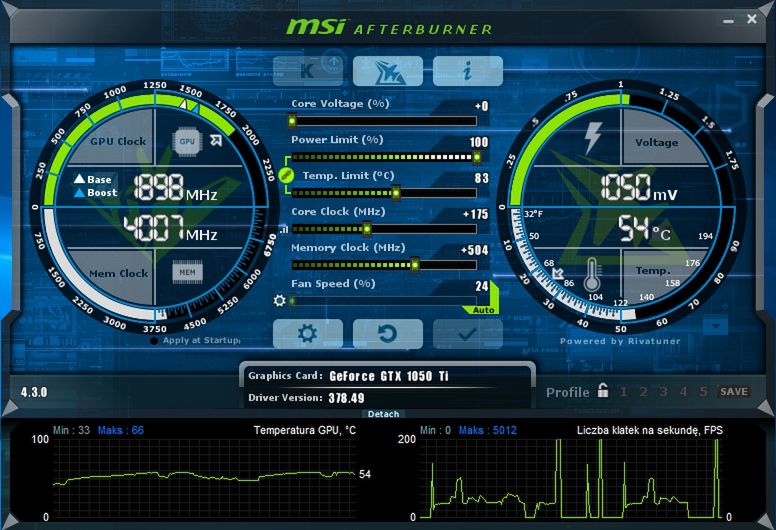
Task: Click the Temp. gauge label
Action: [653, 271]
